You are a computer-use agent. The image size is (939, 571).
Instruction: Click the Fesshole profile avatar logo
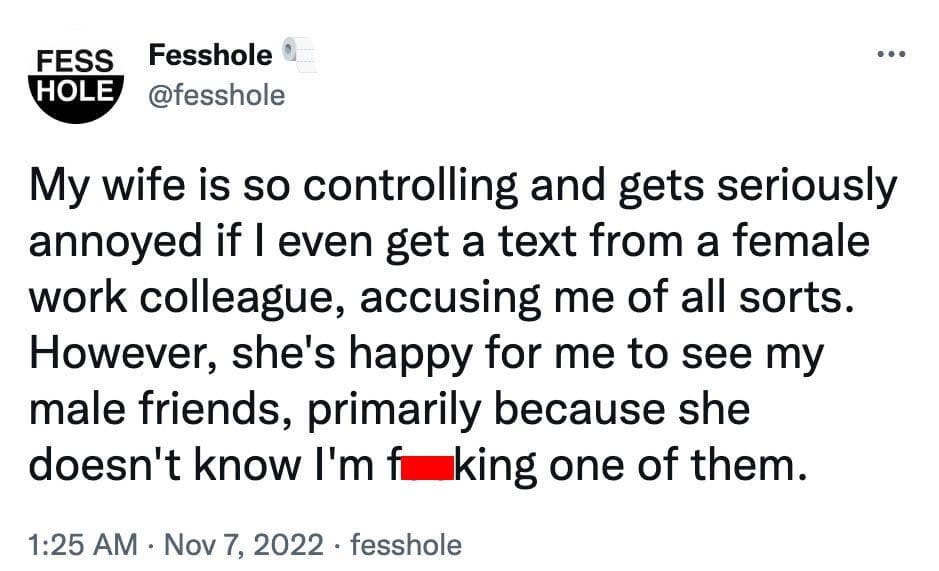(76, 80)
